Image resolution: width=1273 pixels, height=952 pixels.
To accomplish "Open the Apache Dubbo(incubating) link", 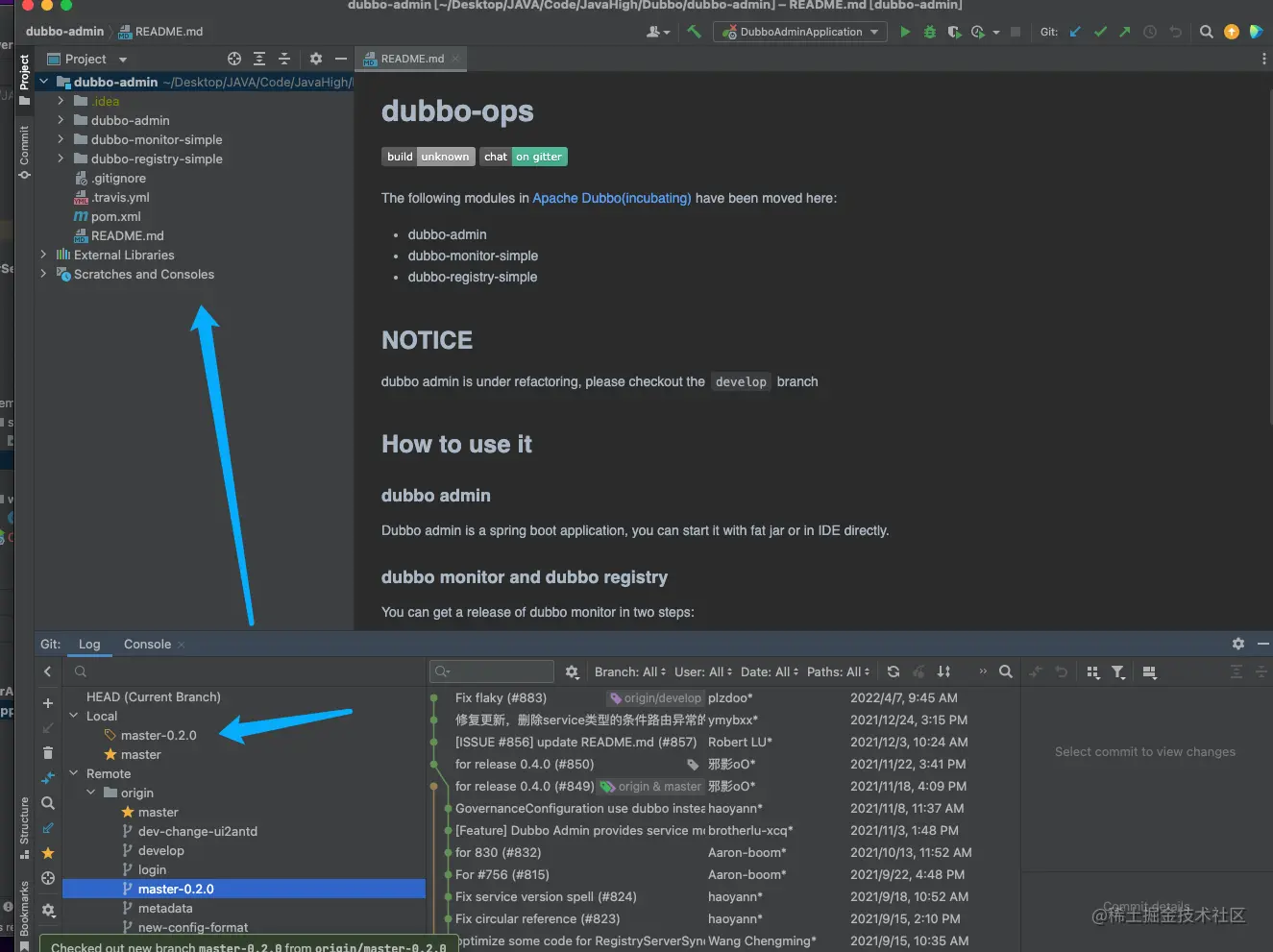I will pos(612,198).
